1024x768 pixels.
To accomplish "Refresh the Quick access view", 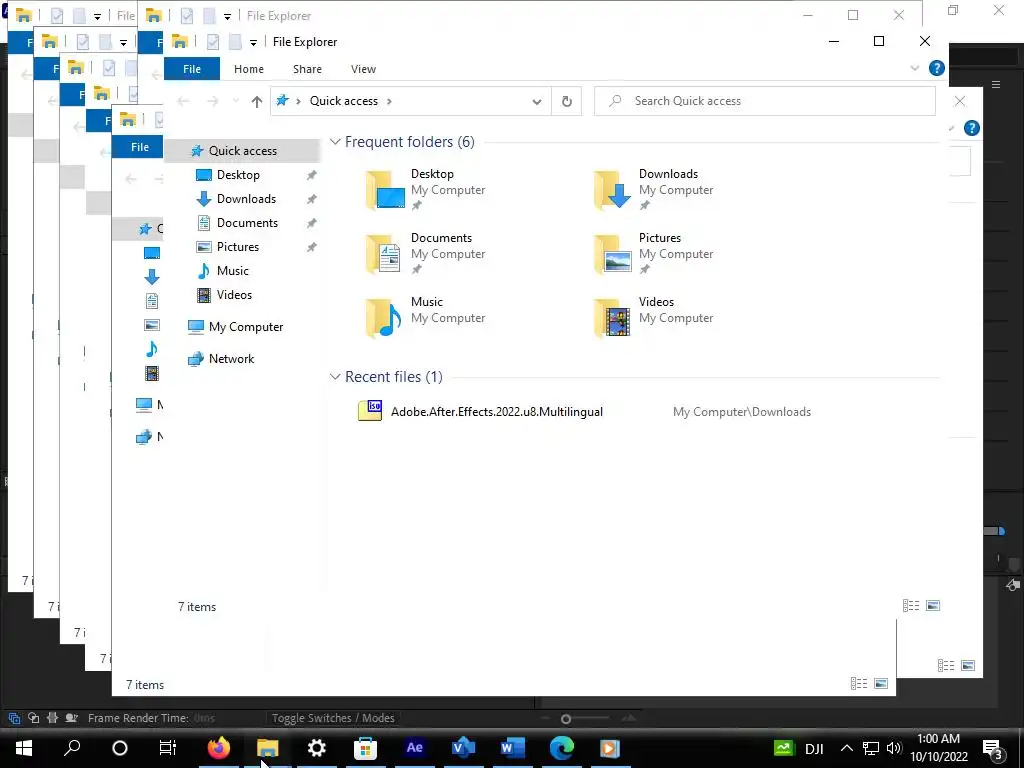I will [x=566, y=101].
